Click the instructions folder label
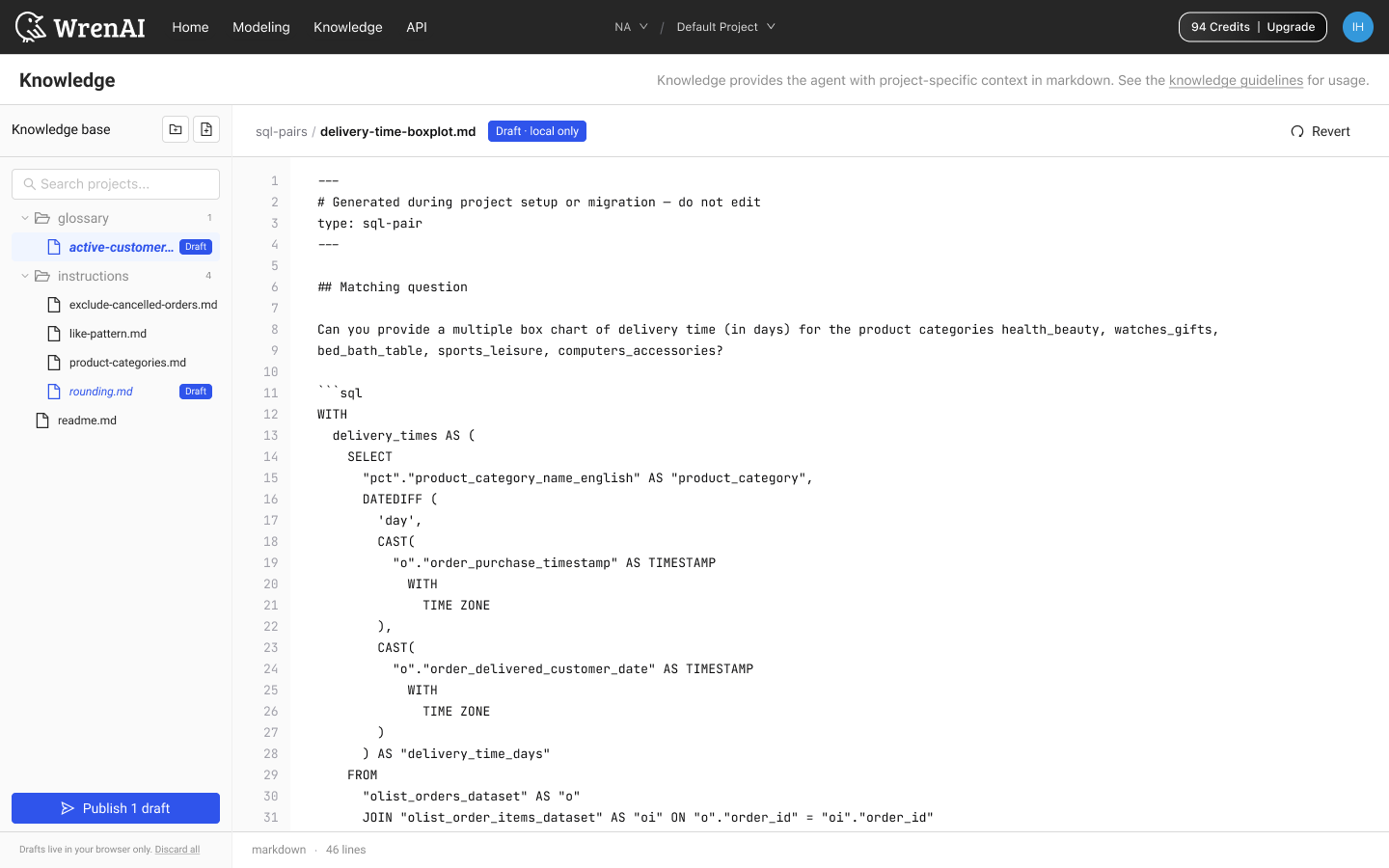 click(x=93, y=276)
